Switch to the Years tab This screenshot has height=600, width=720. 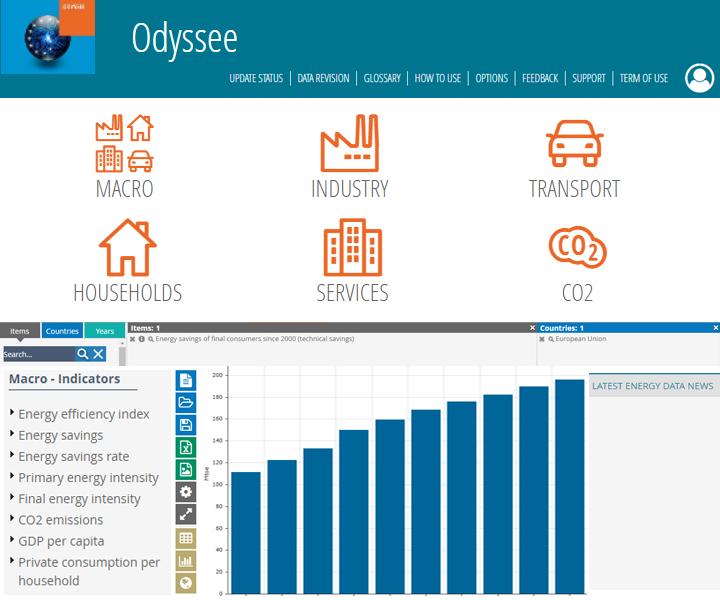104,331
